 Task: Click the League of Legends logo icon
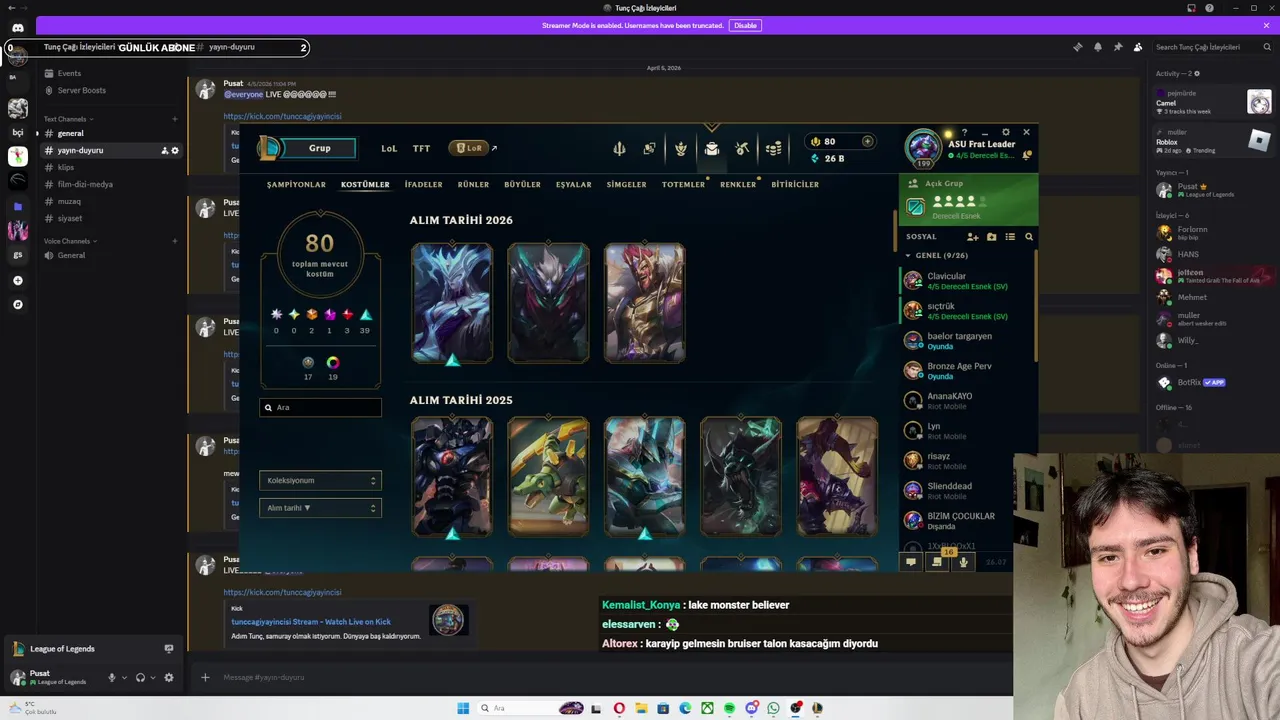[269, 148]
